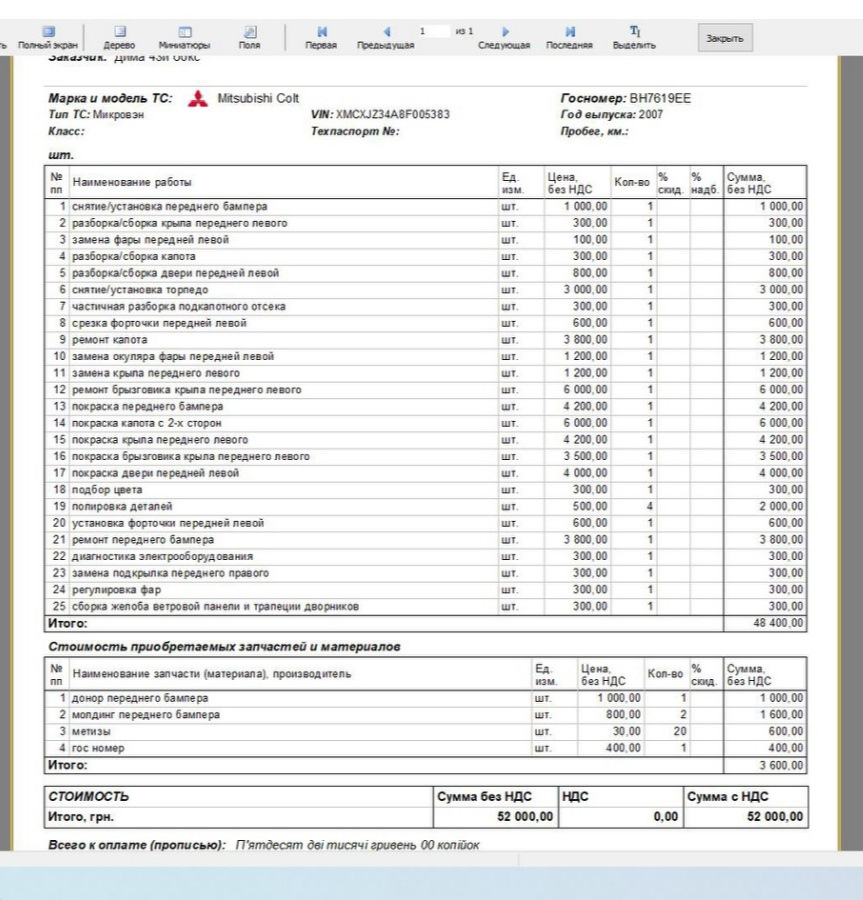Click the year value 2007
Viewport: 863px width, 900px height.
[x=651, y=114]
